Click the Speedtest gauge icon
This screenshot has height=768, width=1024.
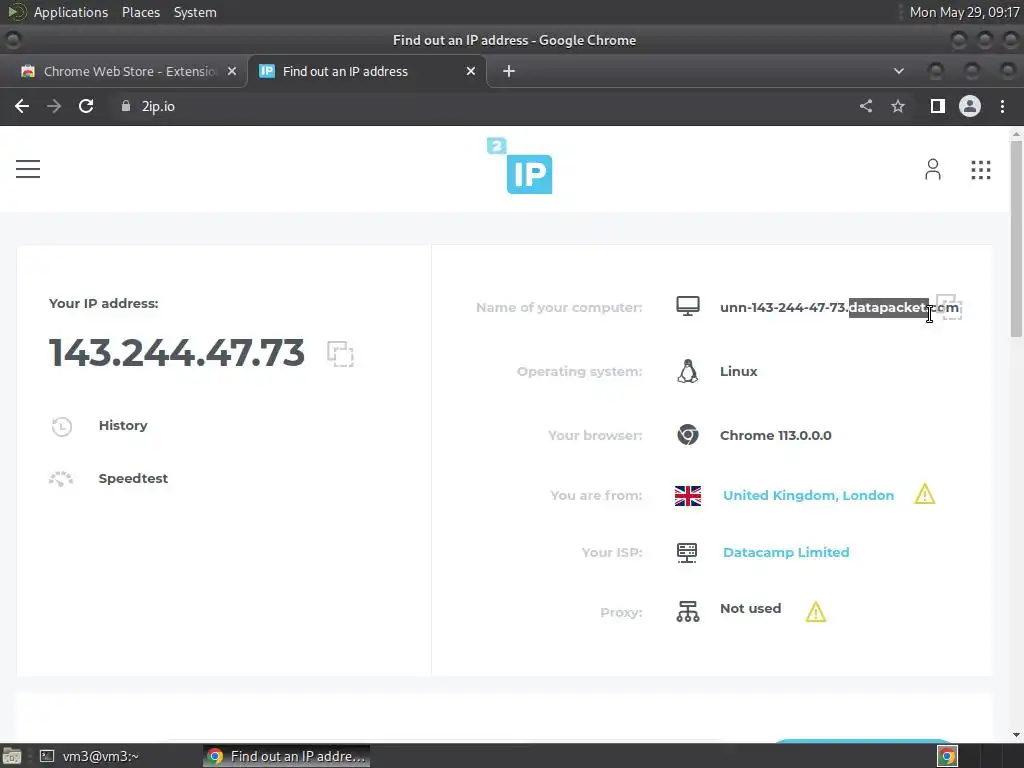coord(61,479)
